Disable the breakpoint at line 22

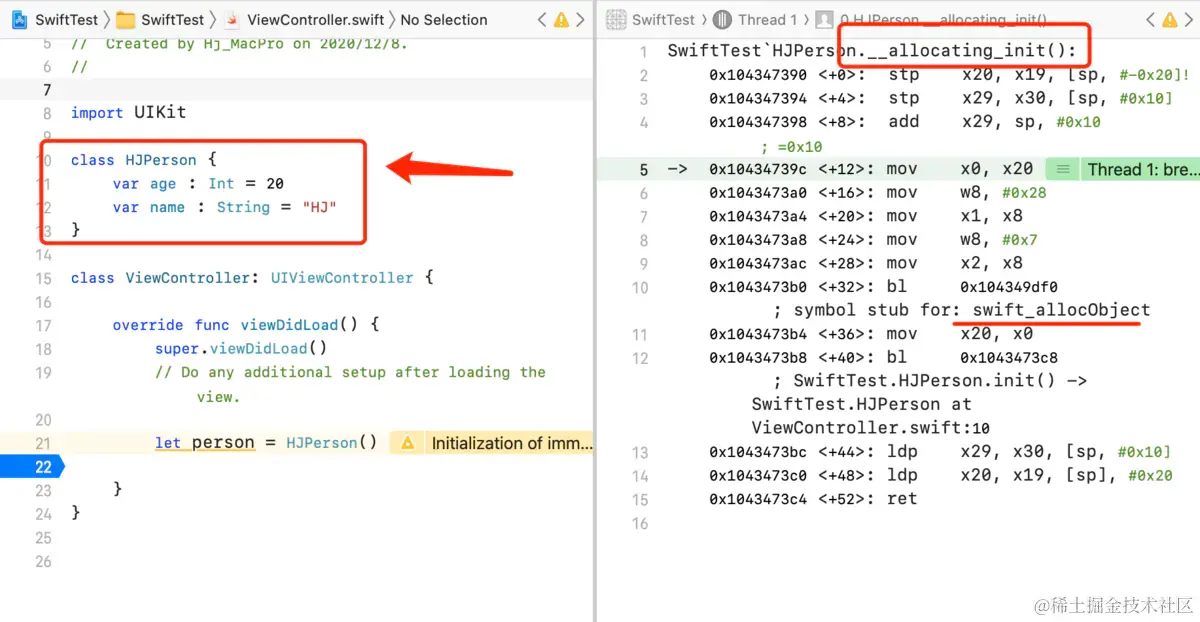coord(32,467)
